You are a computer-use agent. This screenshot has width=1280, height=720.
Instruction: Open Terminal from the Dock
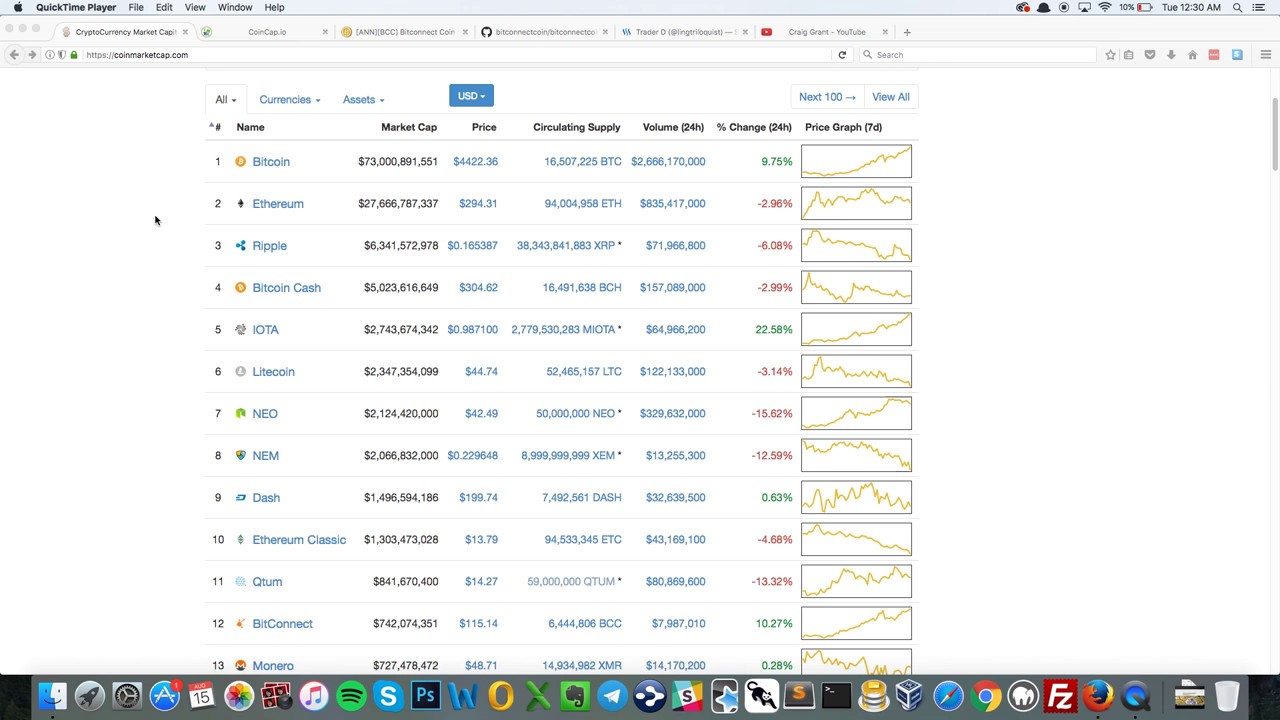click(836, 695)
